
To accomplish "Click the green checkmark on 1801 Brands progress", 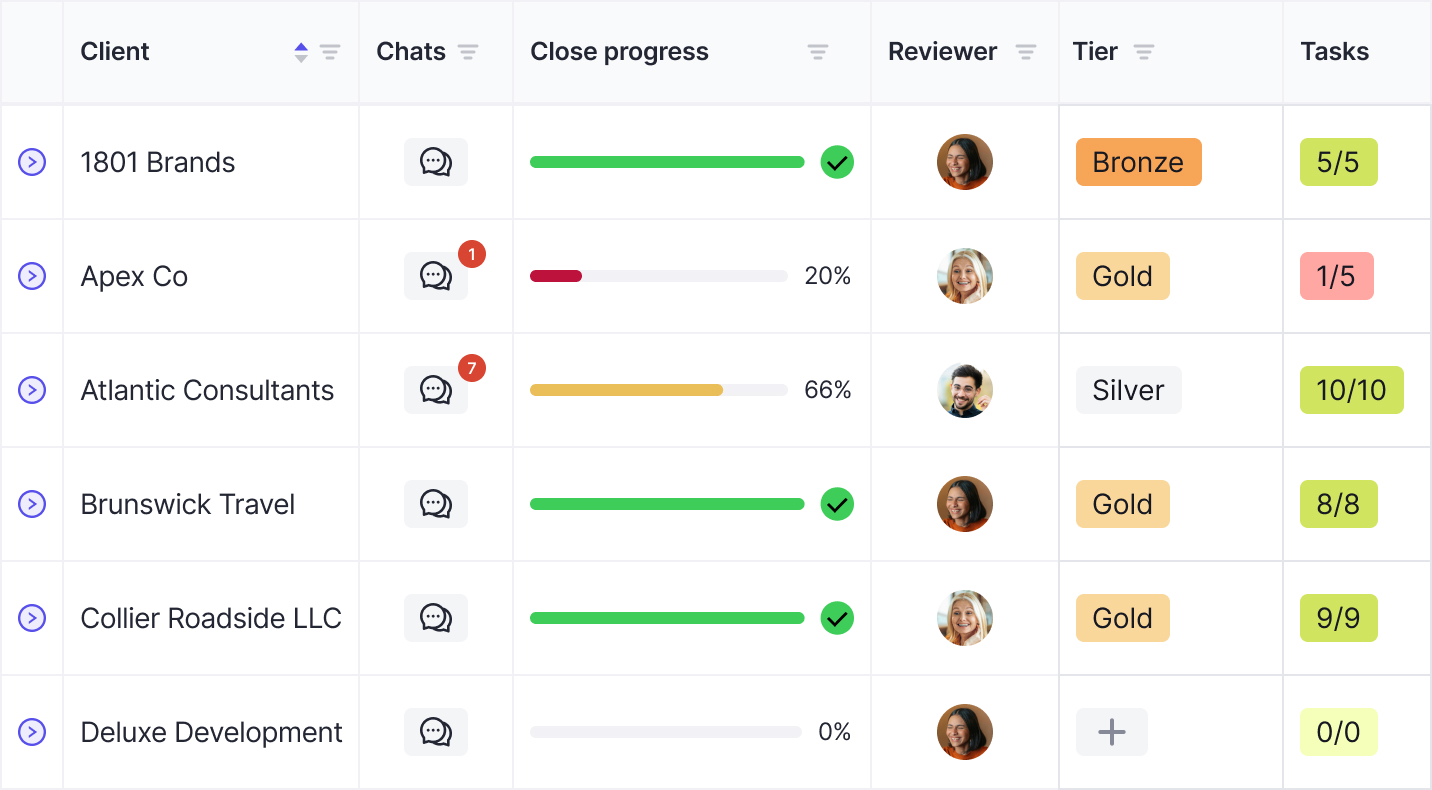I will point(837,161).
